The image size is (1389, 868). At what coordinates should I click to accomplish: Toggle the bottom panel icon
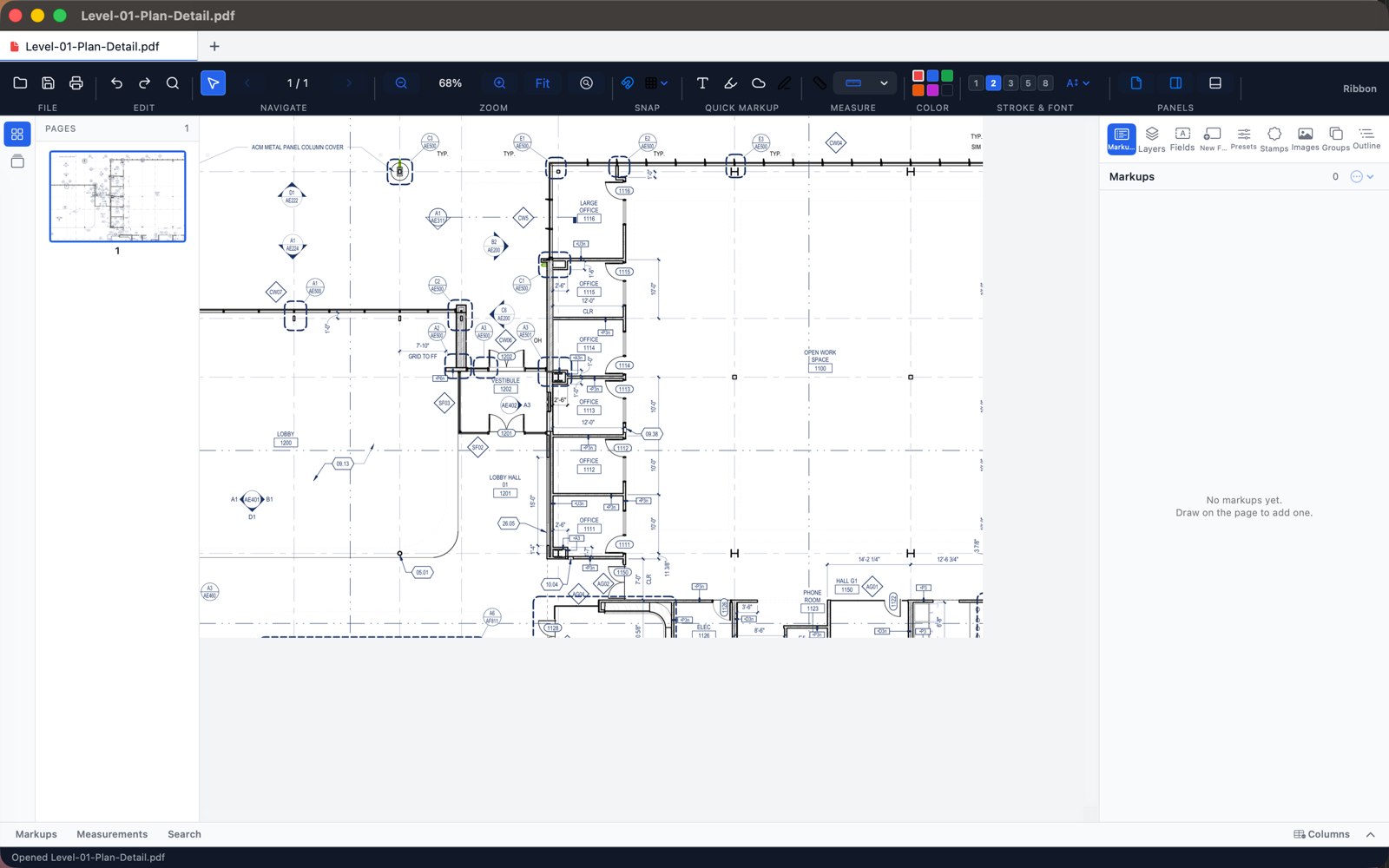pyautogui.click(x=1215, y=83)
